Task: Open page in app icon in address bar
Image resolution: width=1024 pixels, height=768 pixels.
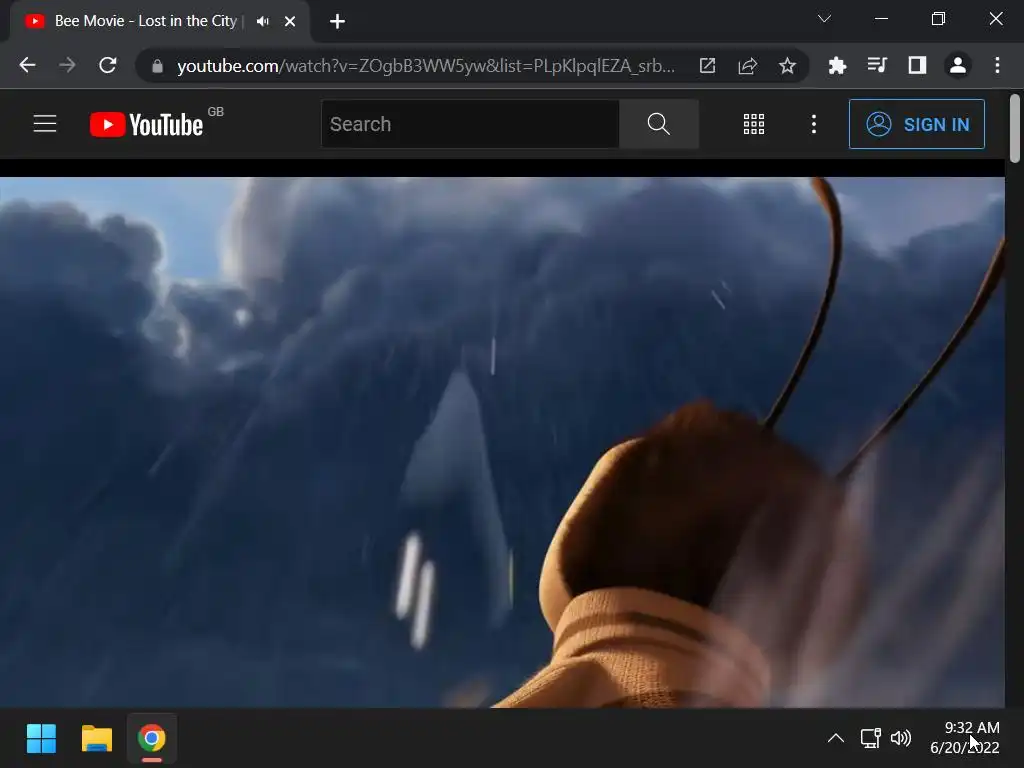Action: pos(707,65)
